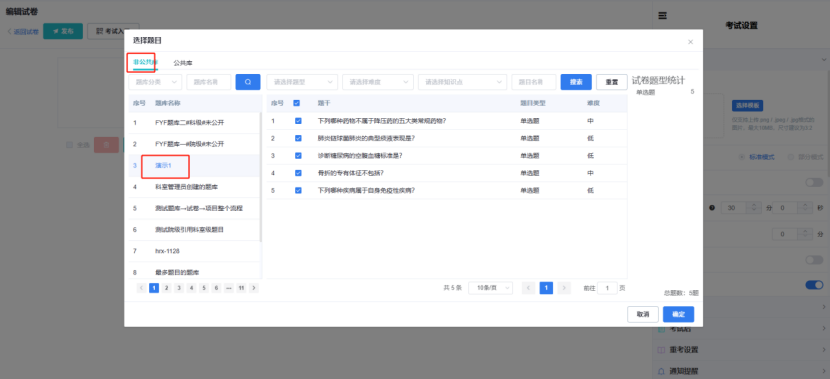The image size is (830, 379).
Task: Click the 题目名称 input field
Action: (x=534, y=82)
